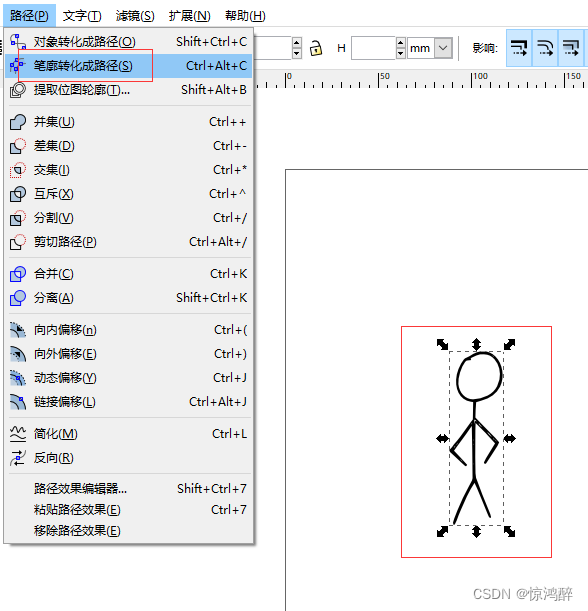Click the stick figure's head
This screenshot has width=588, height=611.
tap(479, 376)
